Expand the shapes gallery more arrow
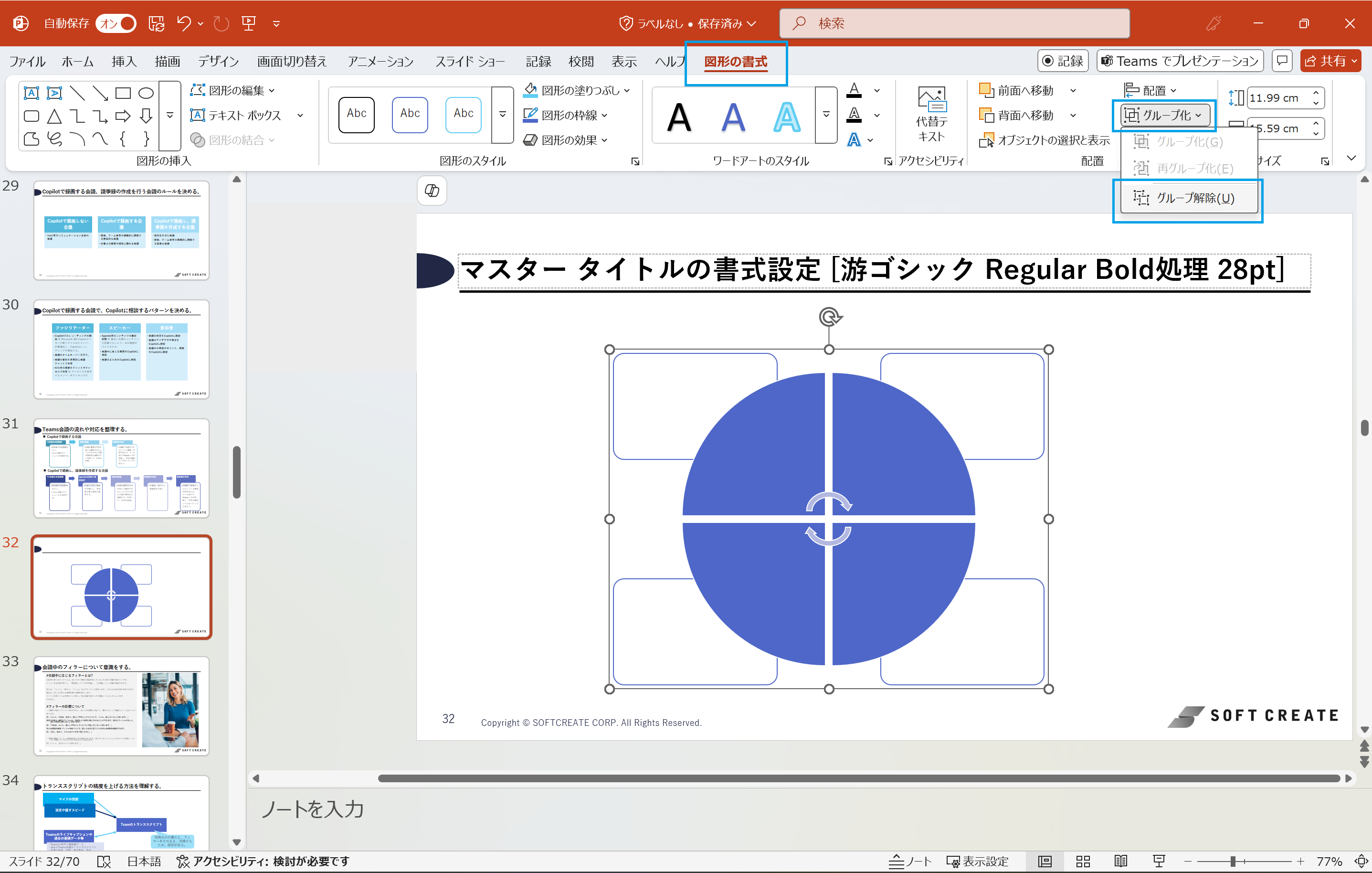The image size is (1372, 873). (170, 116)
